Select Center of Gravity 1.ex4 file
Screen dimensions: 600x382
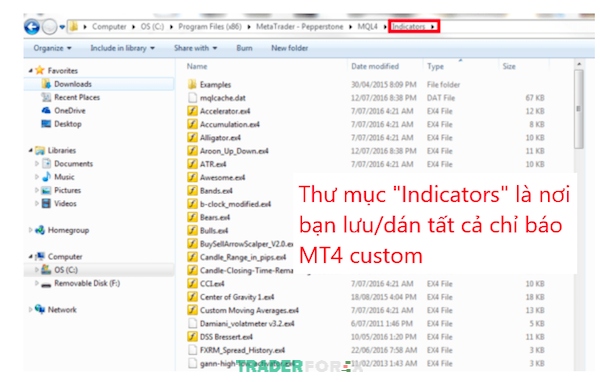[x=237, y=297]
